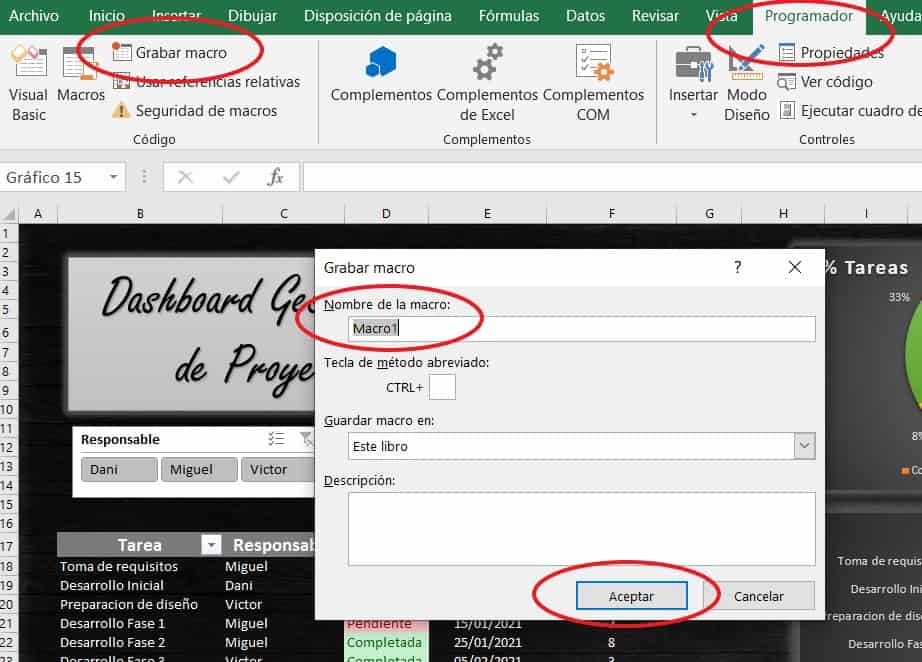Open the blue Complementos add-ins button
Image resolution: width=922 pixels, height=662 pixels.
tap(381, 74)
